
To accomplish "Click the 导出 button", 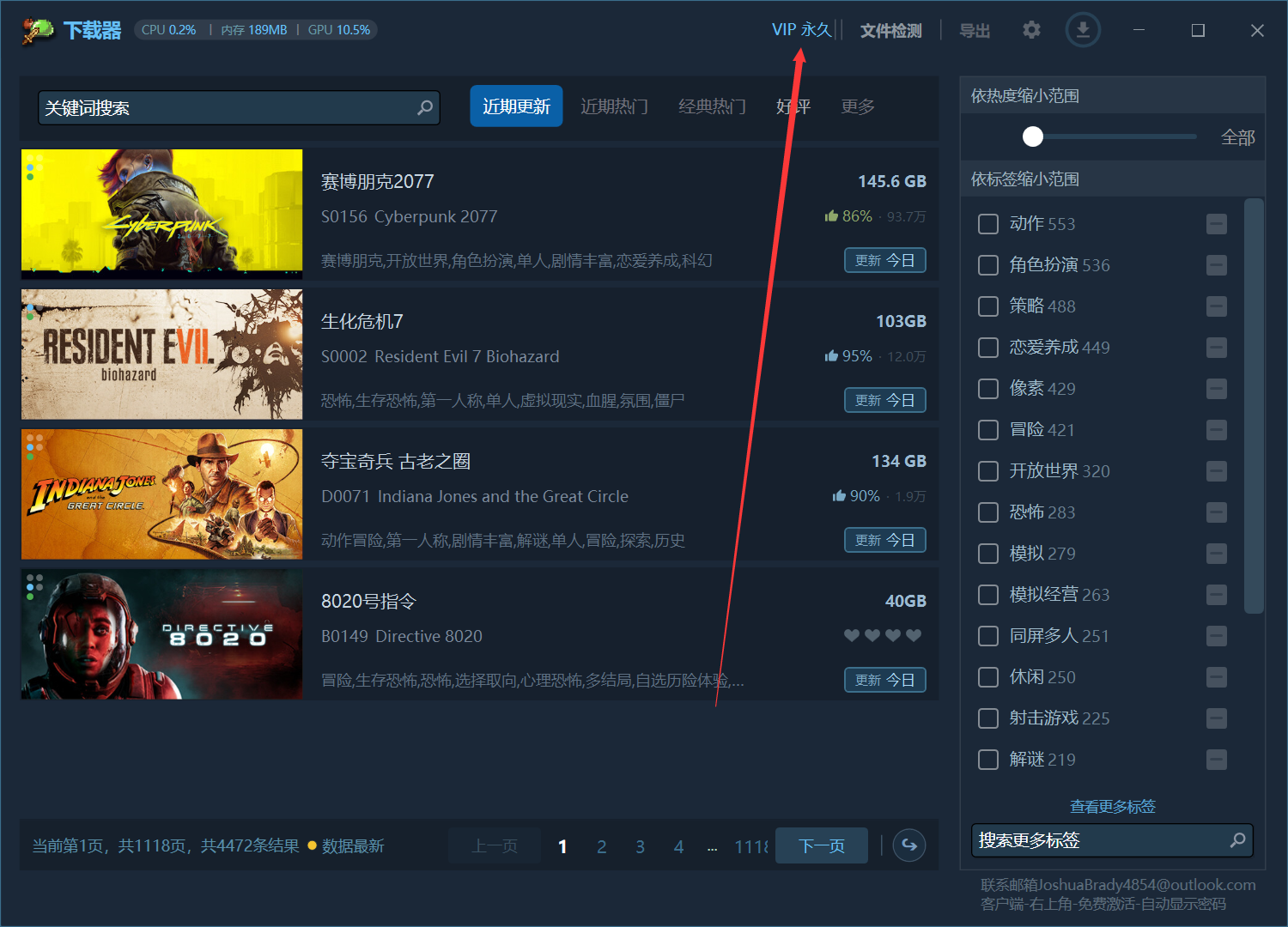I will [975, 31].
